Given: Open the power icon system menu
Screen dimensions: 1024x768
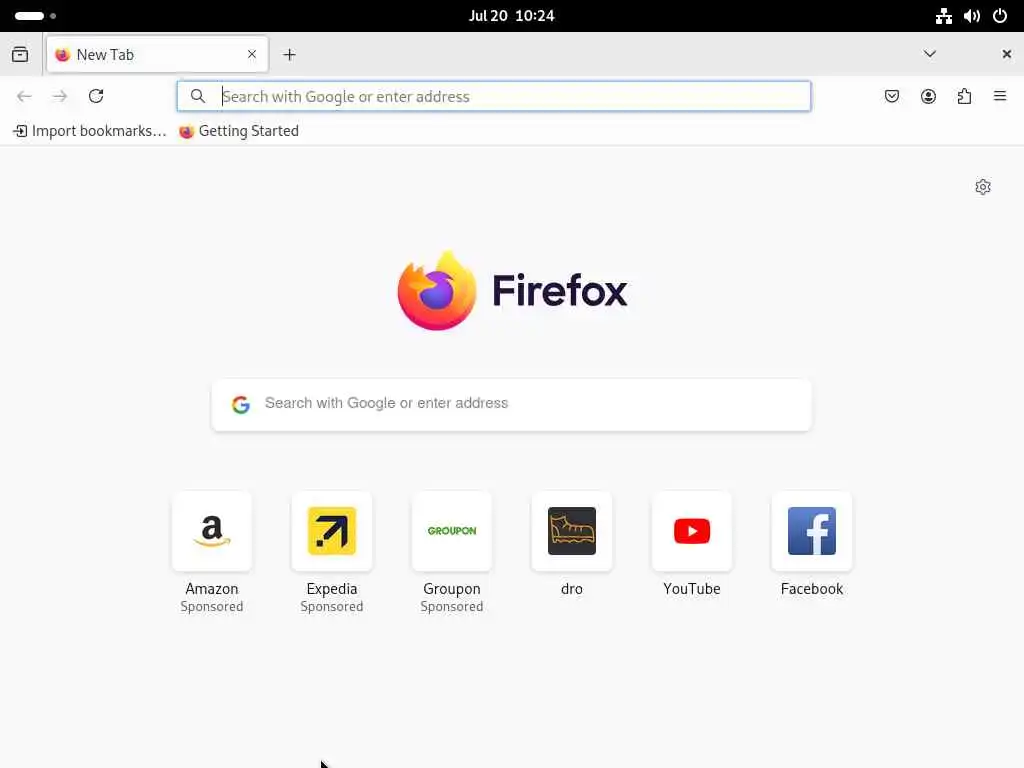Looking at the screenshot, I should [x=1000, y=16].
